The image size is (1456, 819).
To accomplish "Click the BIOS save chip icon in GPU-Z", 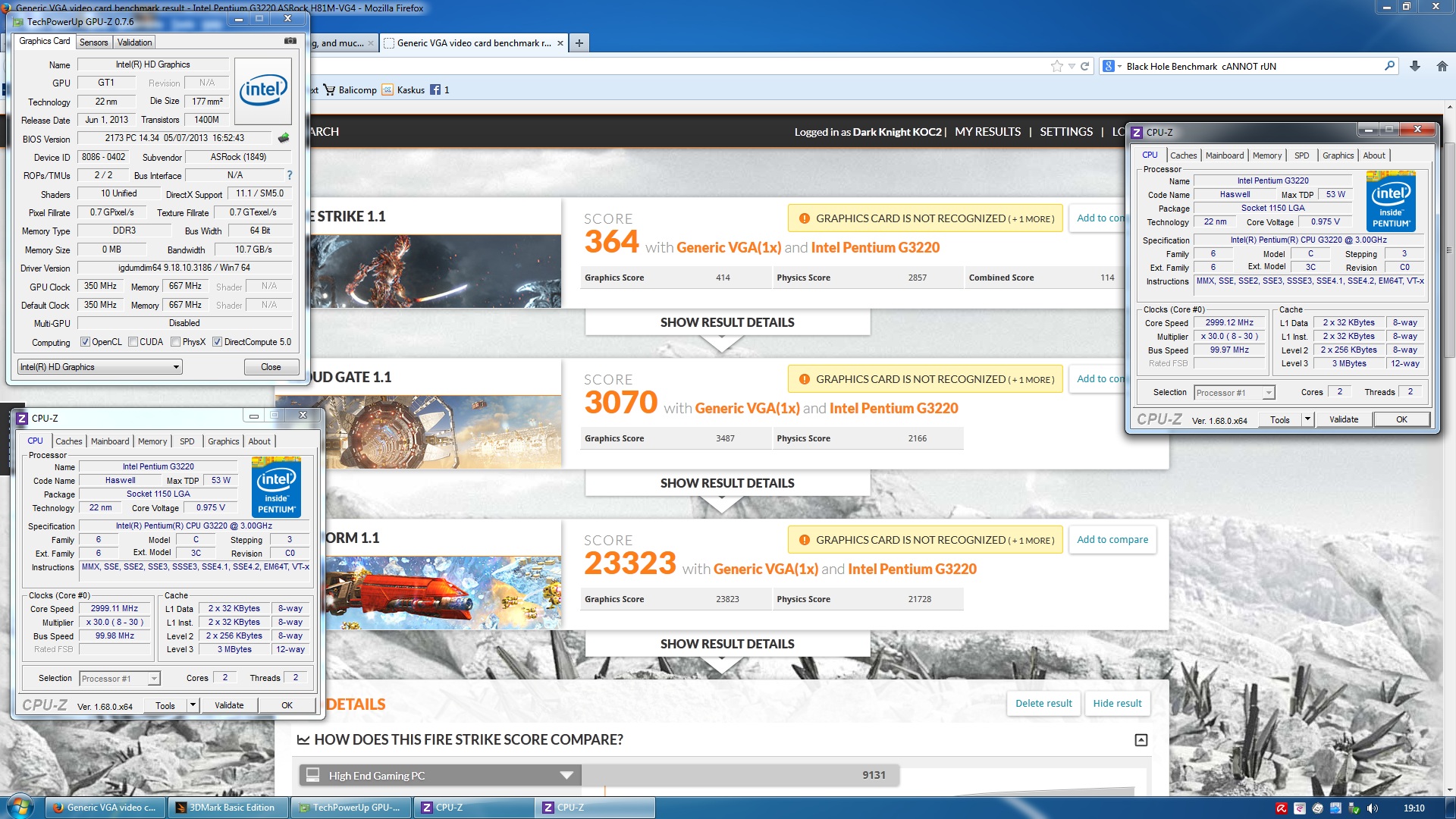I will (284, 138).
